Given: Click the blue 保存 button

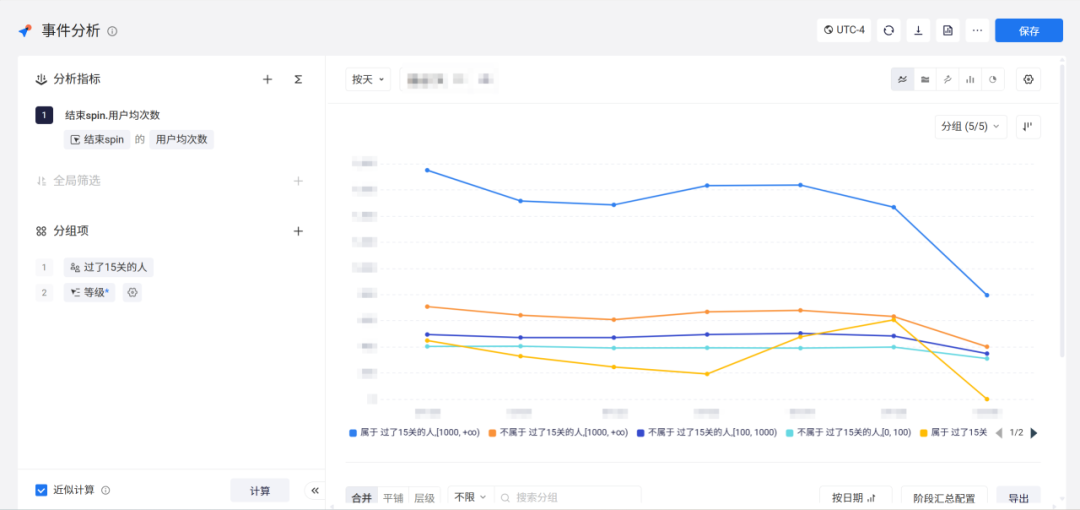Looking at the screenshot, I should tap(1029, 30).
